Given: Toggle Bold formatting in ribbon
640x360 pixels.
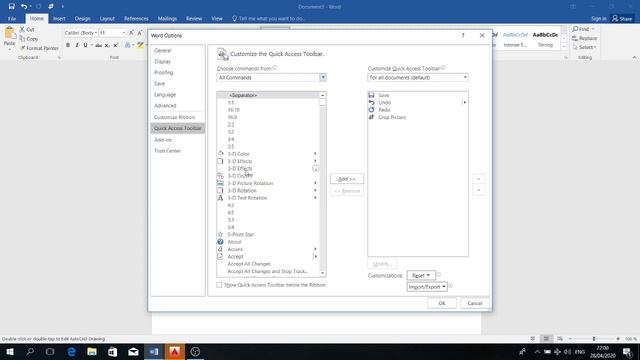Looking at the screenshot, I should pos(68,45).
